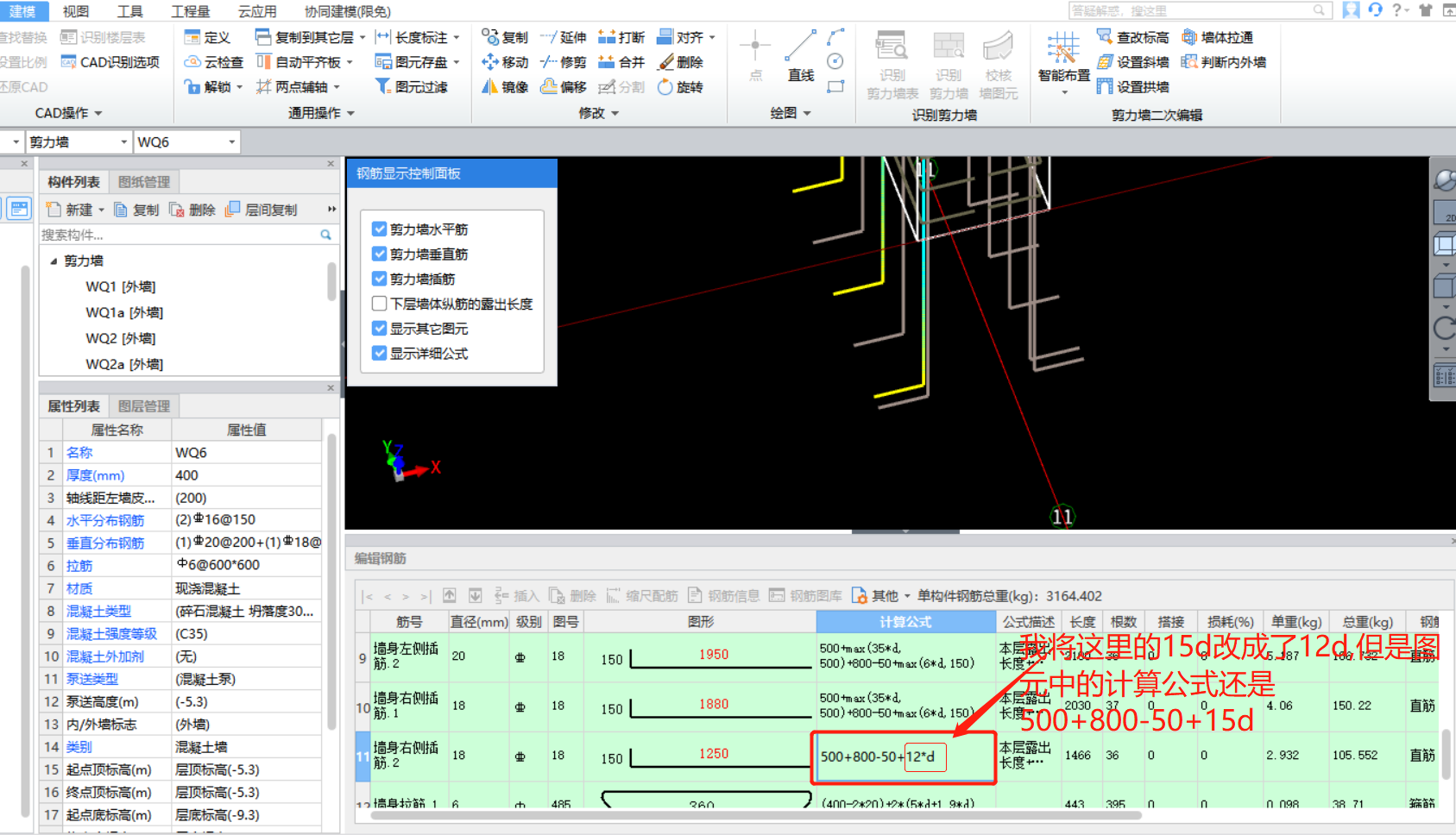Open the 工具 ribbon tab
The image size is (1456, 835).
(130, 11)
